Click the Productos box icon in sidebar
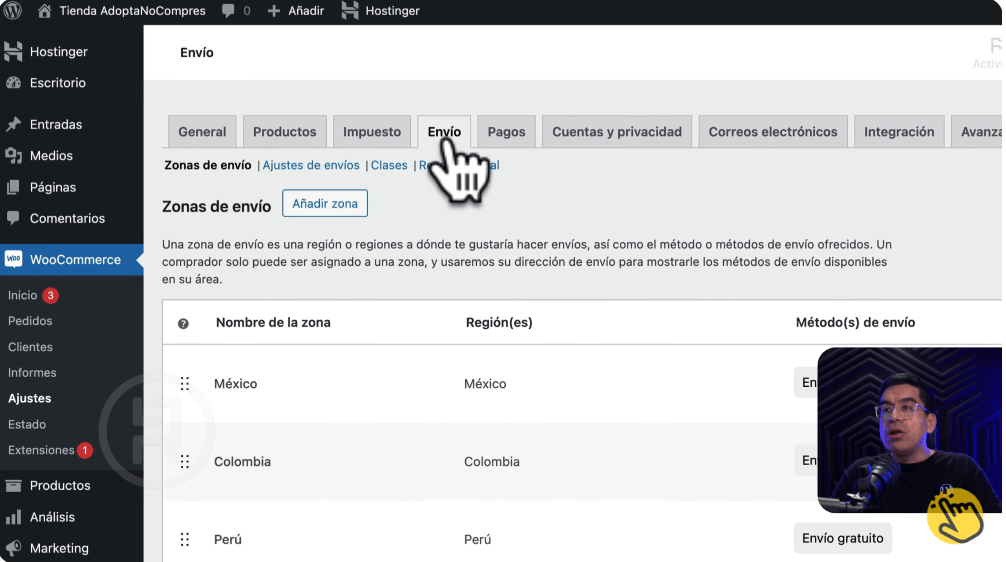 (x=13, y=486)
